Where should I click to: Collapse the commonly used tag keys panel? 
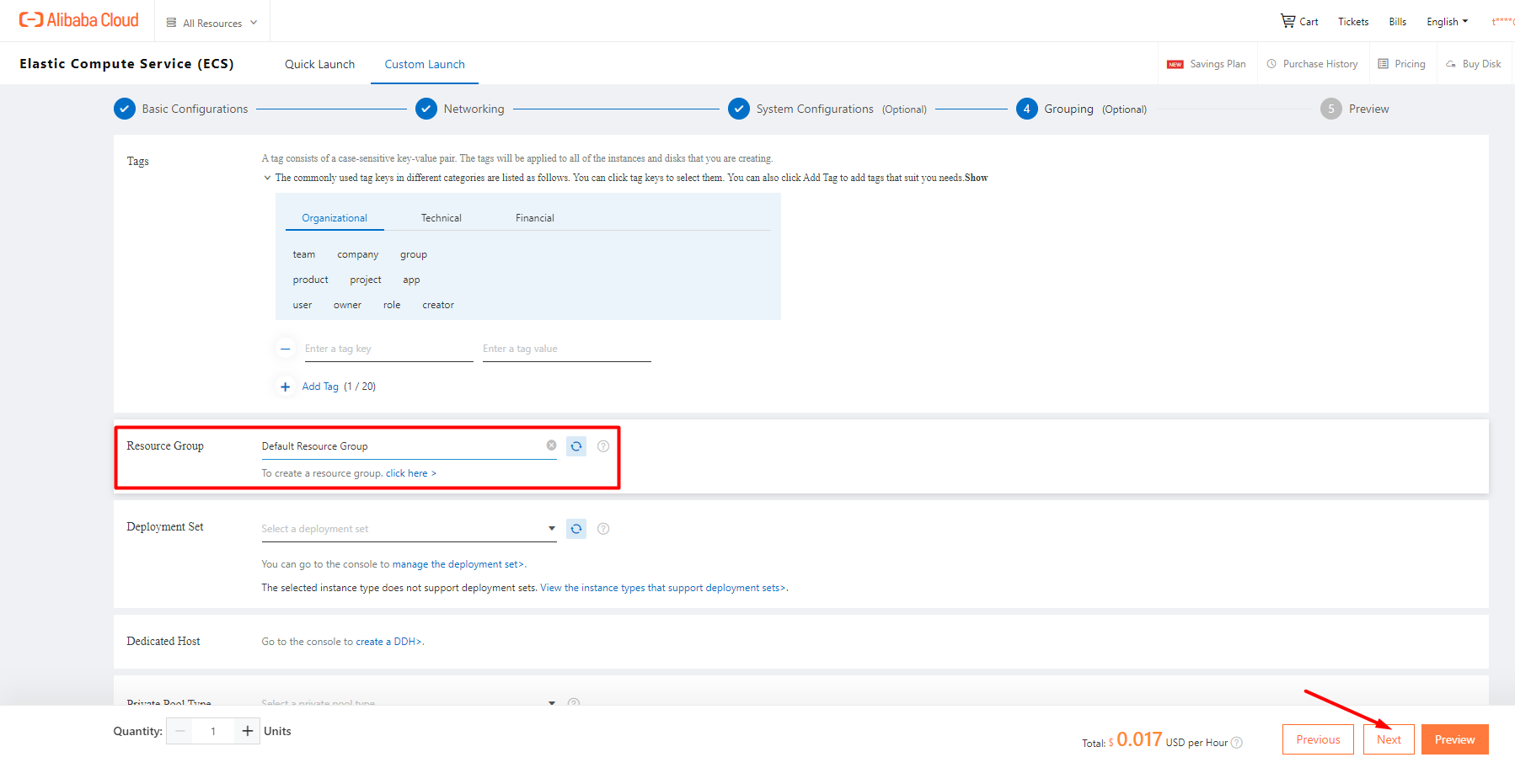[267, 178]
